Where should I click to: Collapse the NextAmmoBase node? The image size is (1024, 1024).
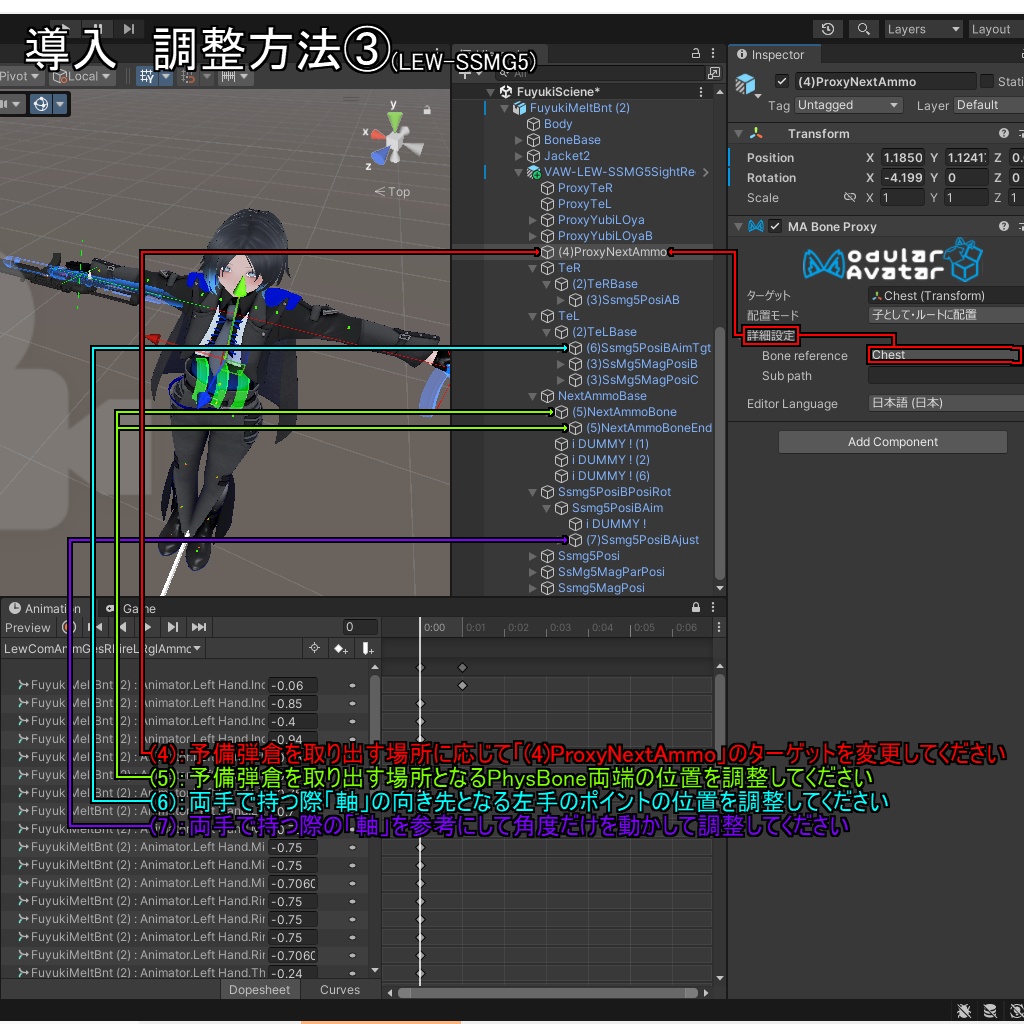[x=533, y=396]
